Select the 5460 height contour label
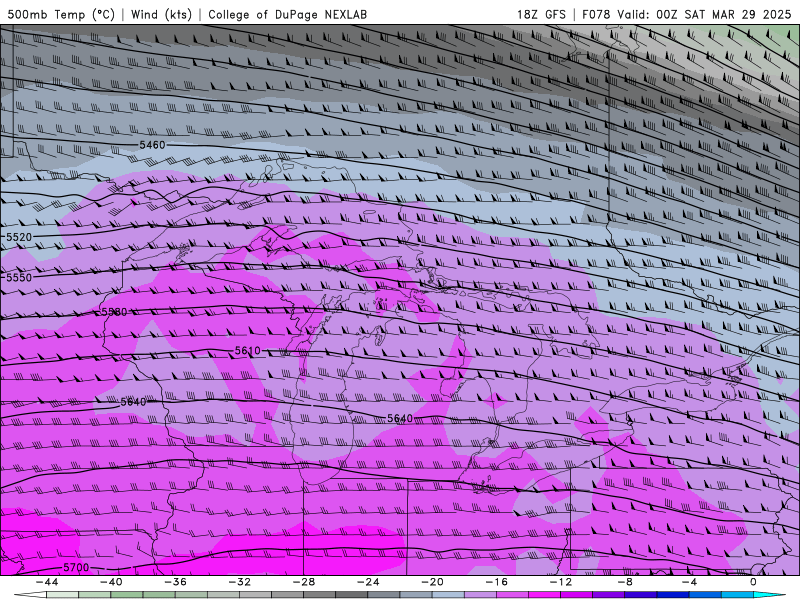 152,145
